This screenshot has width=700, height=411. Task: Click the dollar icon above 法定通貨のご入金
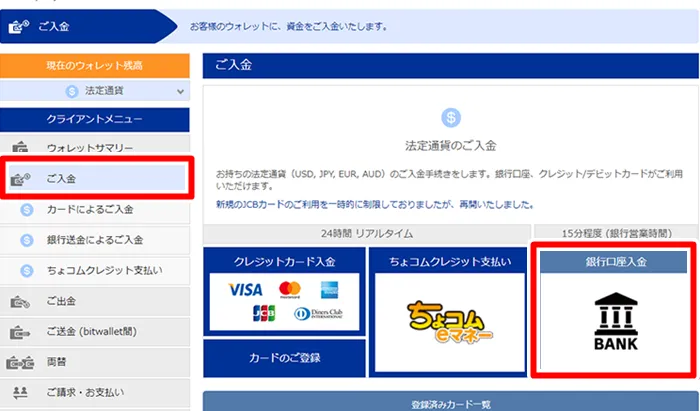451,118
